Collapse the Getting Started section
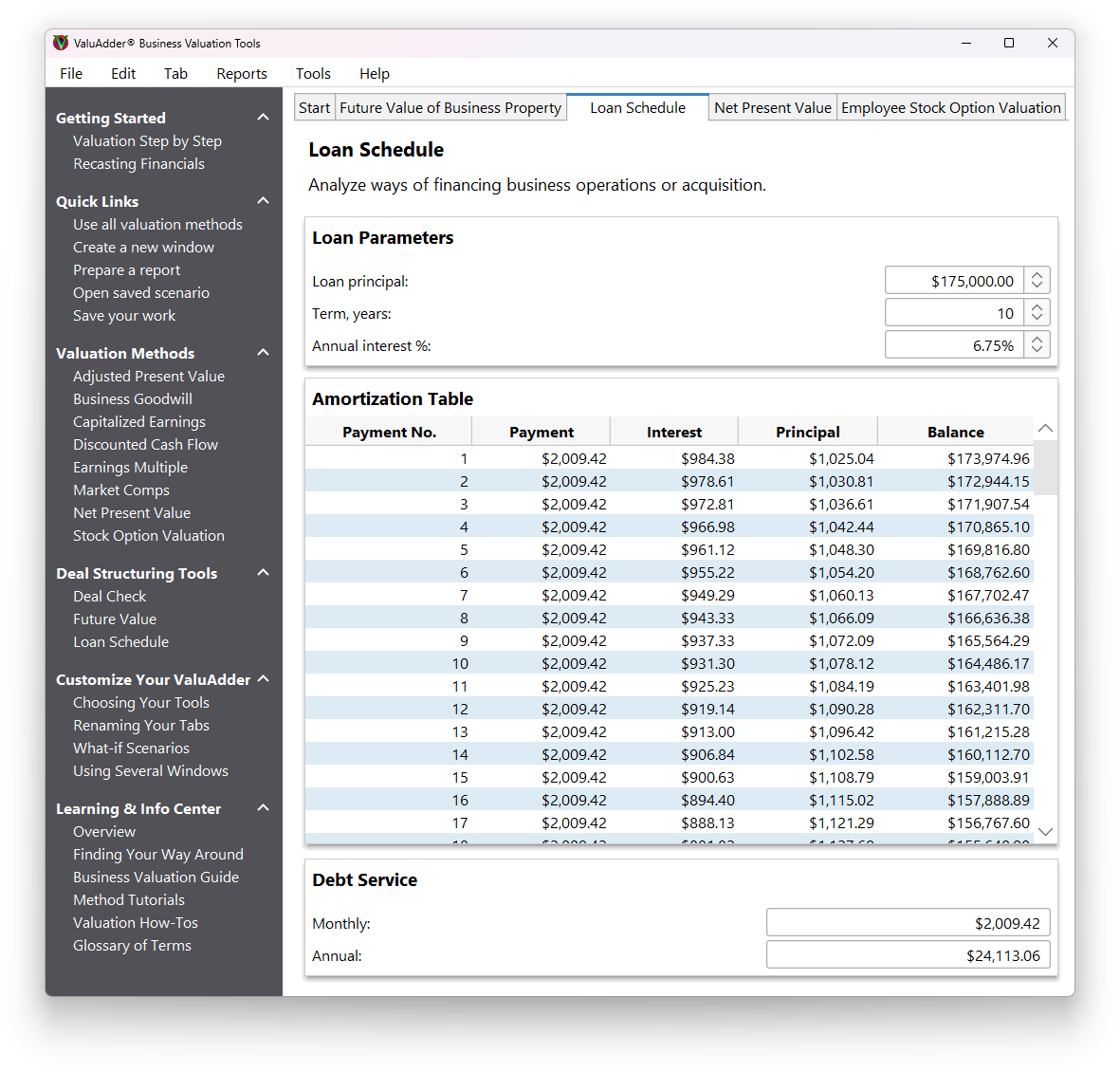 [263, 118]
